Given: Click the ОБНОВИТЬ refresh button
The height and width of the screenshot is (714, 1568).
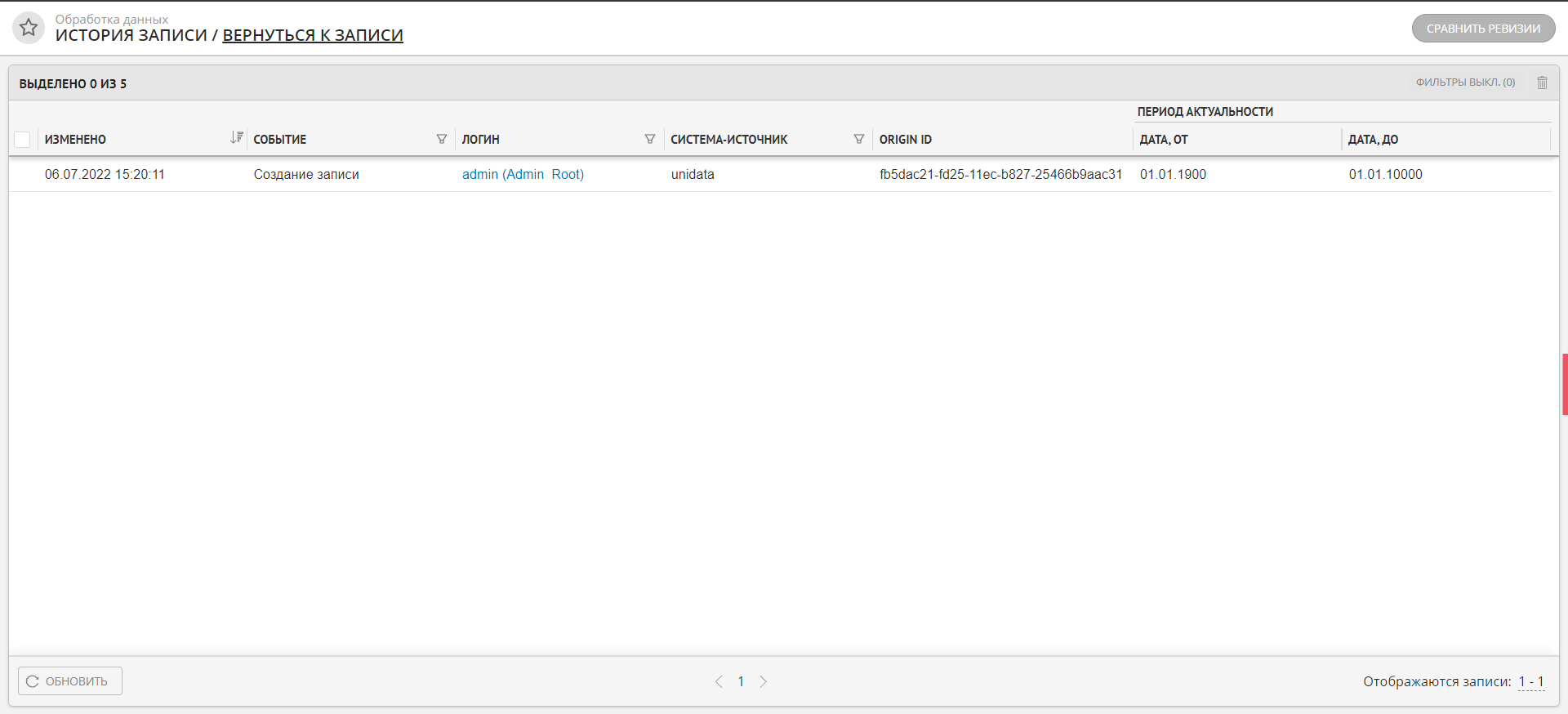Looking at the screenshot, I should 70,681.
